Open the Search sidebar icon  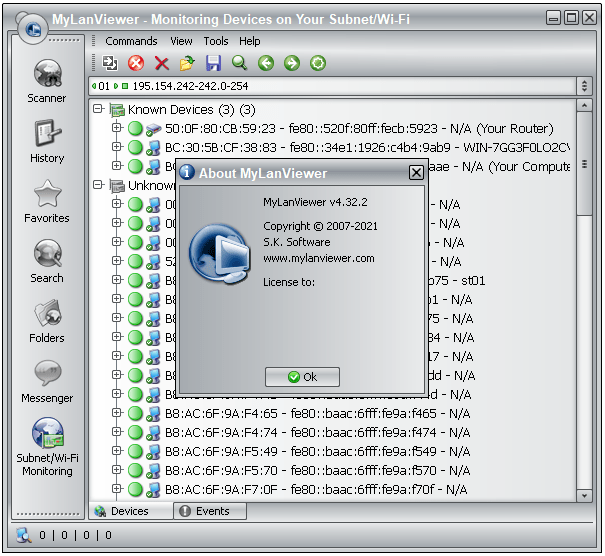click(47, 253)
